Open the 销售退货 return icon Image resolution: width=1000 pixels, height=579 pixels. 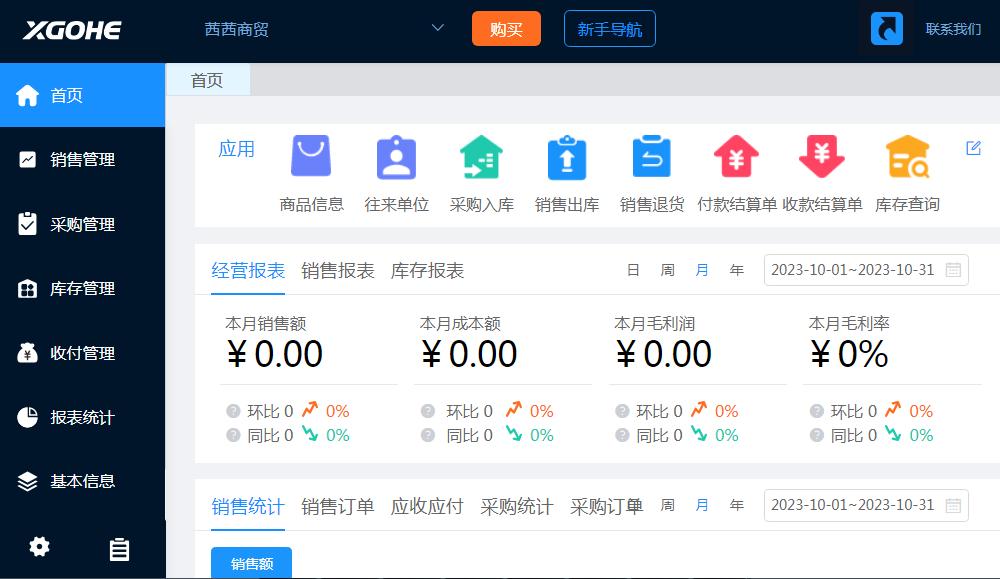pos(652,156)
